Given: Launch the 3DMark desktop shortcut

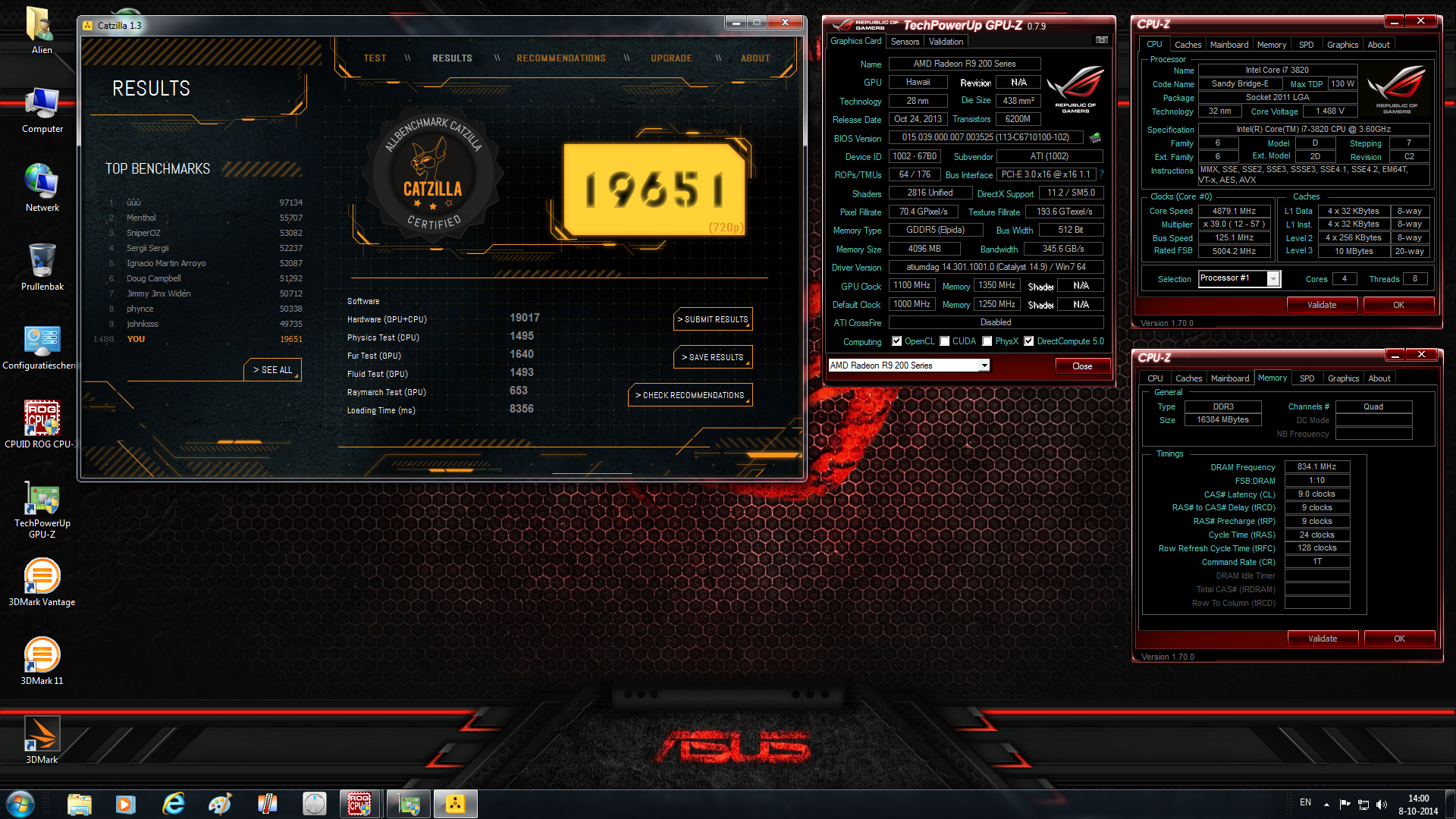Looking at the screenshot, I should tap(42, 740).
